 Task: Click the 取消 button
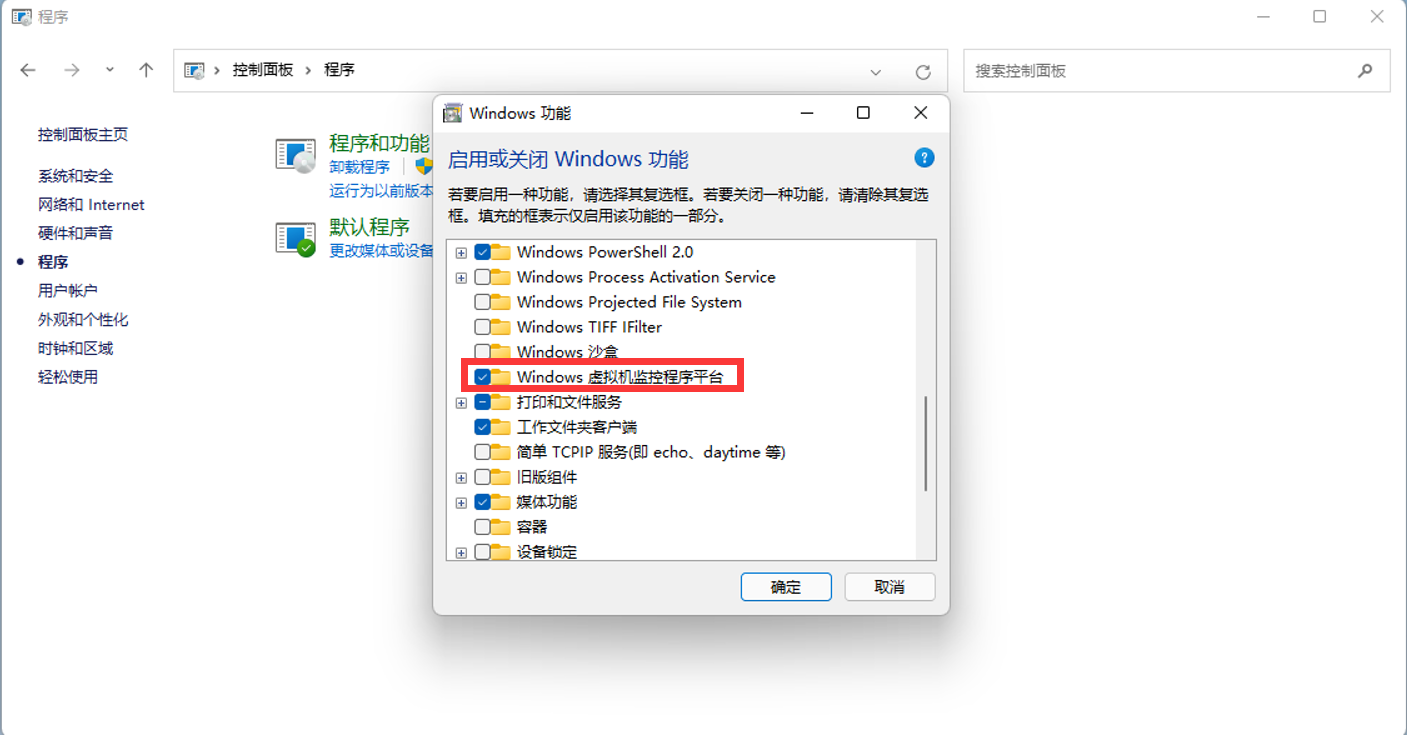890,587
